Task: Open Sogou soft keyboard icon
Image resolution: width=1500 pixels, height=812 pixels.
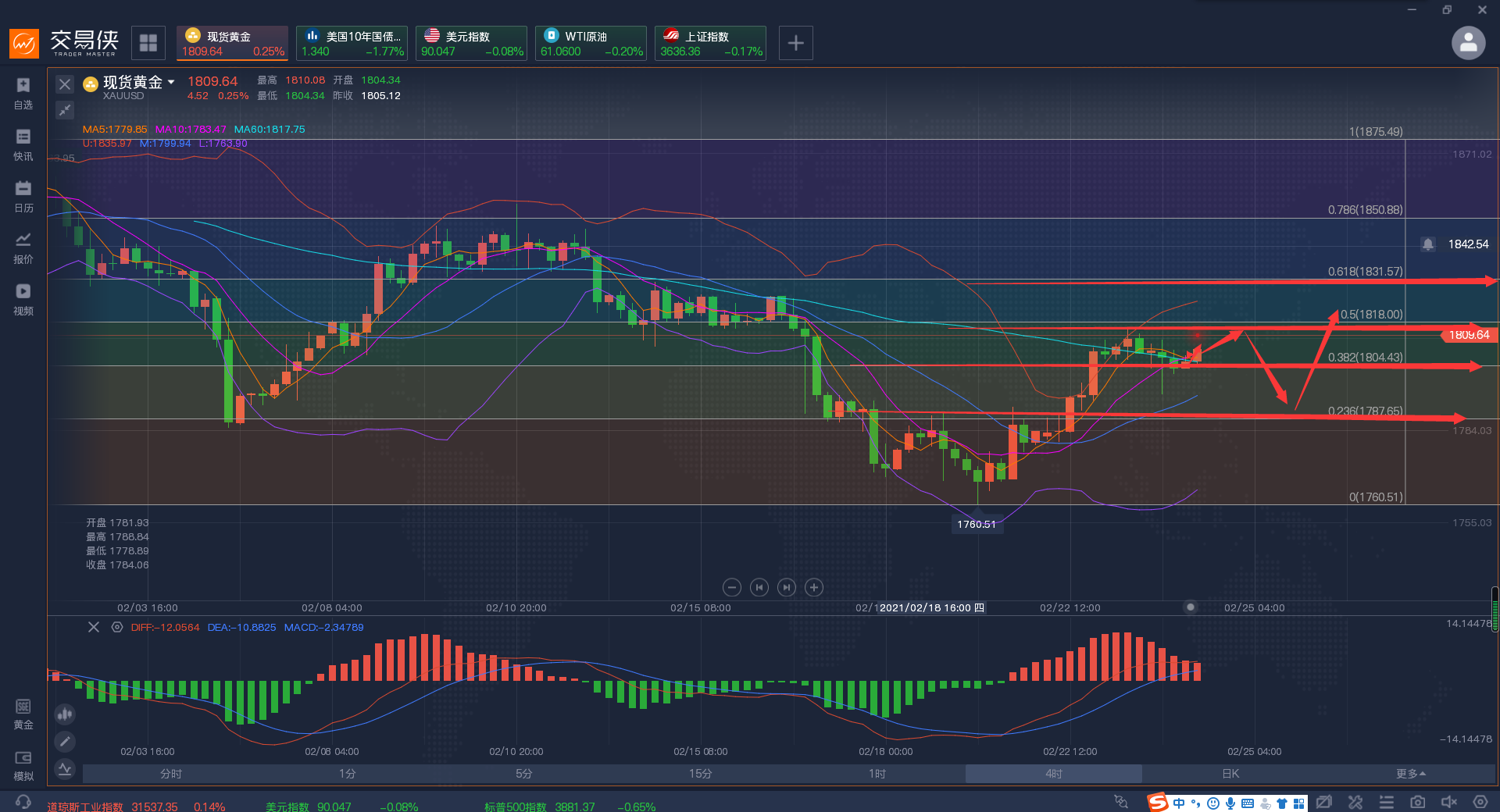Action: (x=1247, y=803)
